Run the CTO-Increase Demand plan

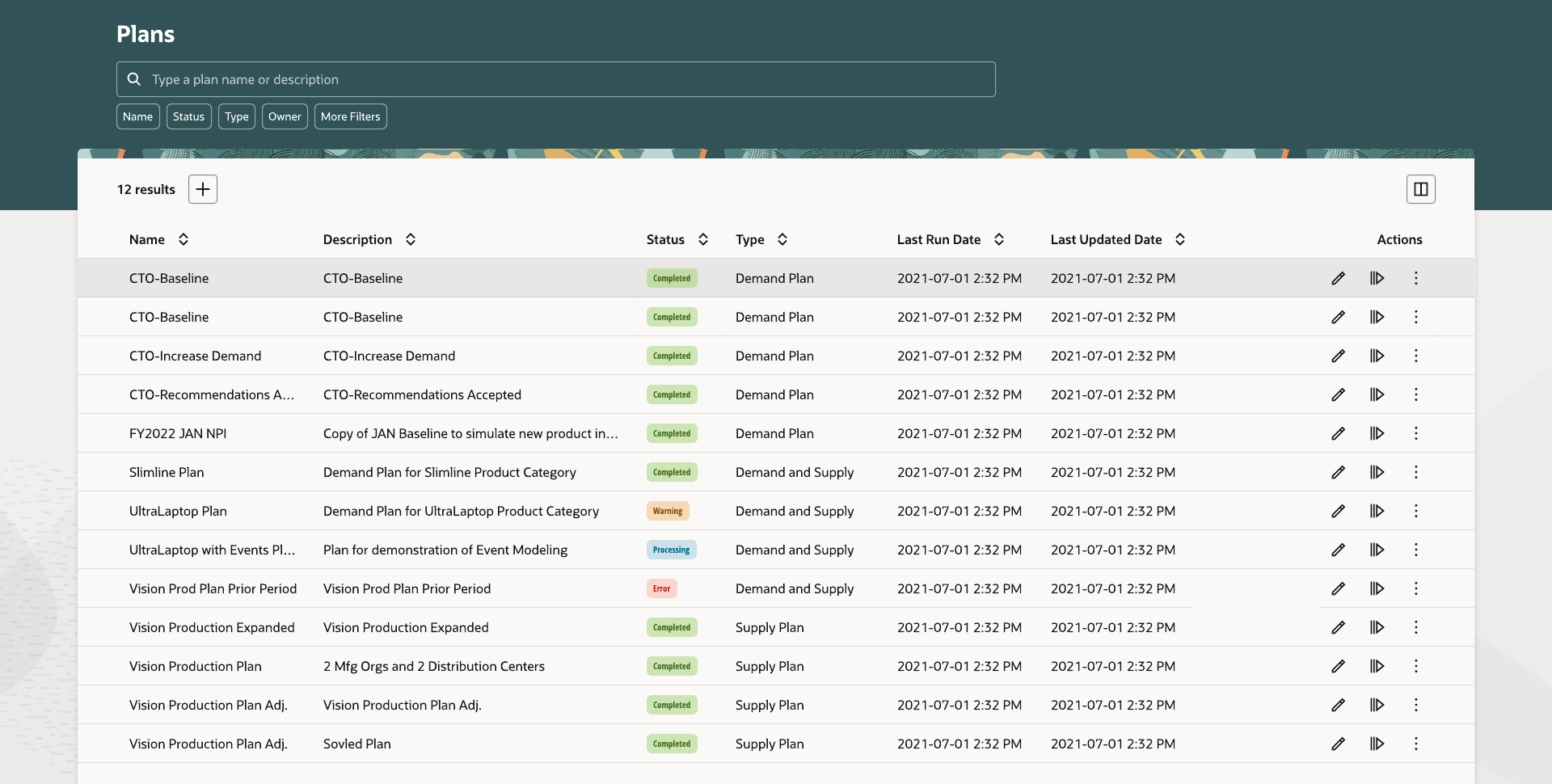coord(1377,356)
